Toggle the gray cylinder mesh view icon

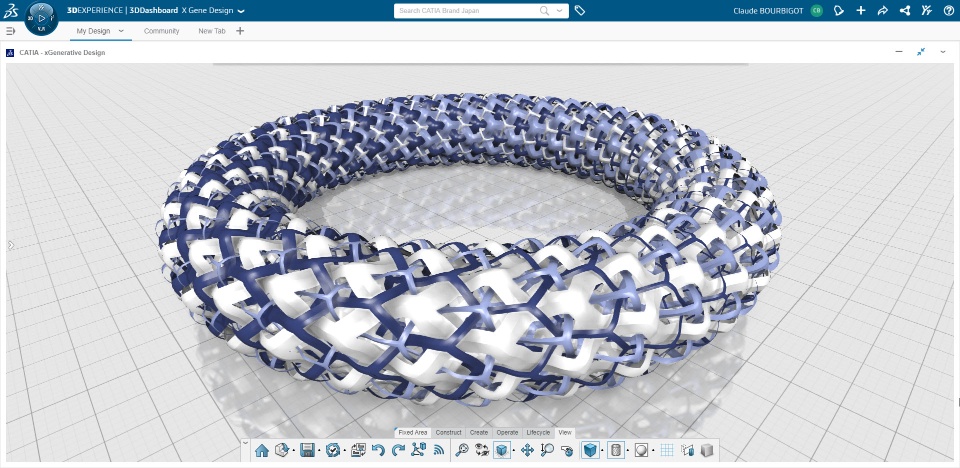click(x=617, y=450)
